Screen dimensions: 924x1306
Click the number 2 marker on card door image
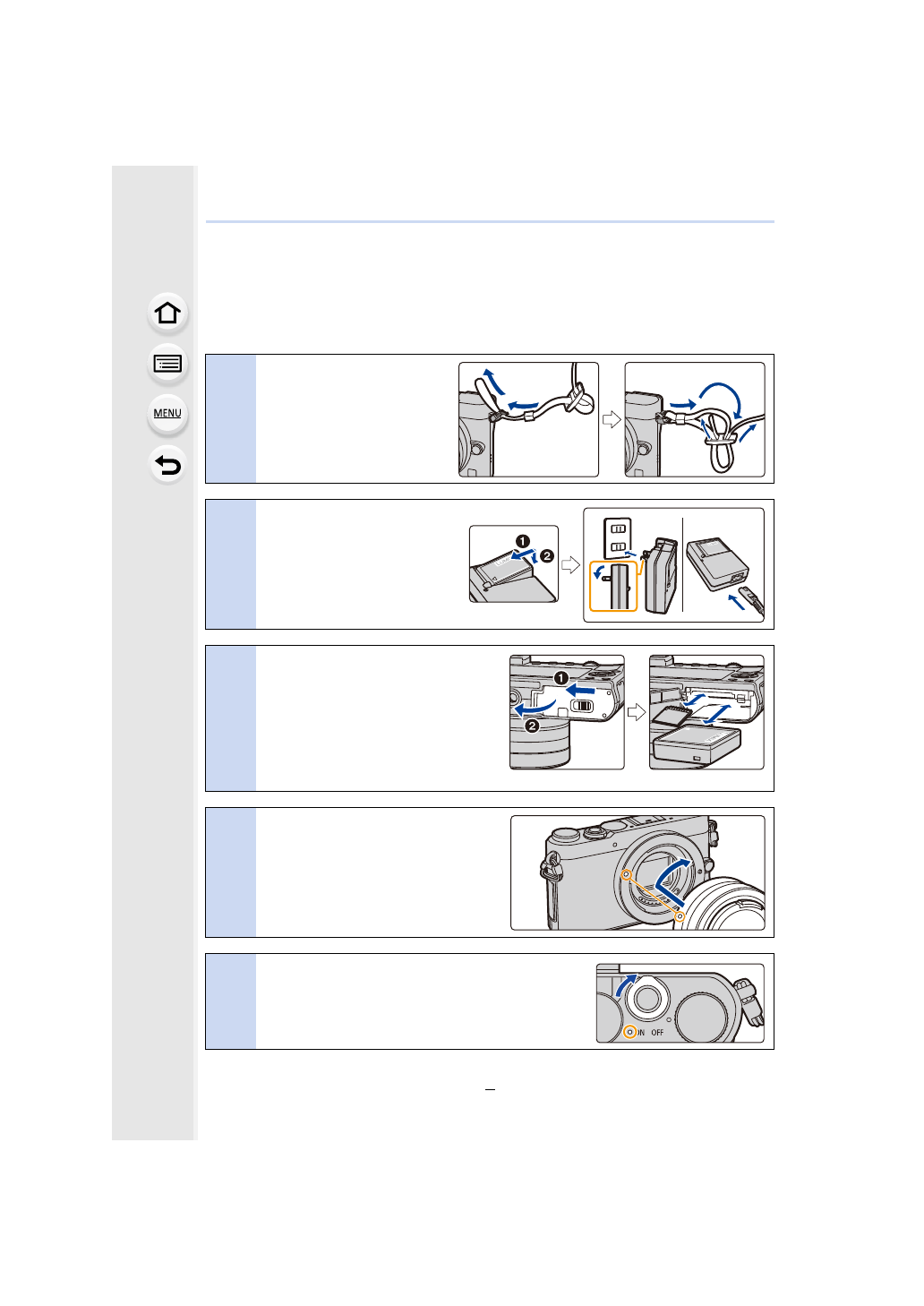click(532, 726)
